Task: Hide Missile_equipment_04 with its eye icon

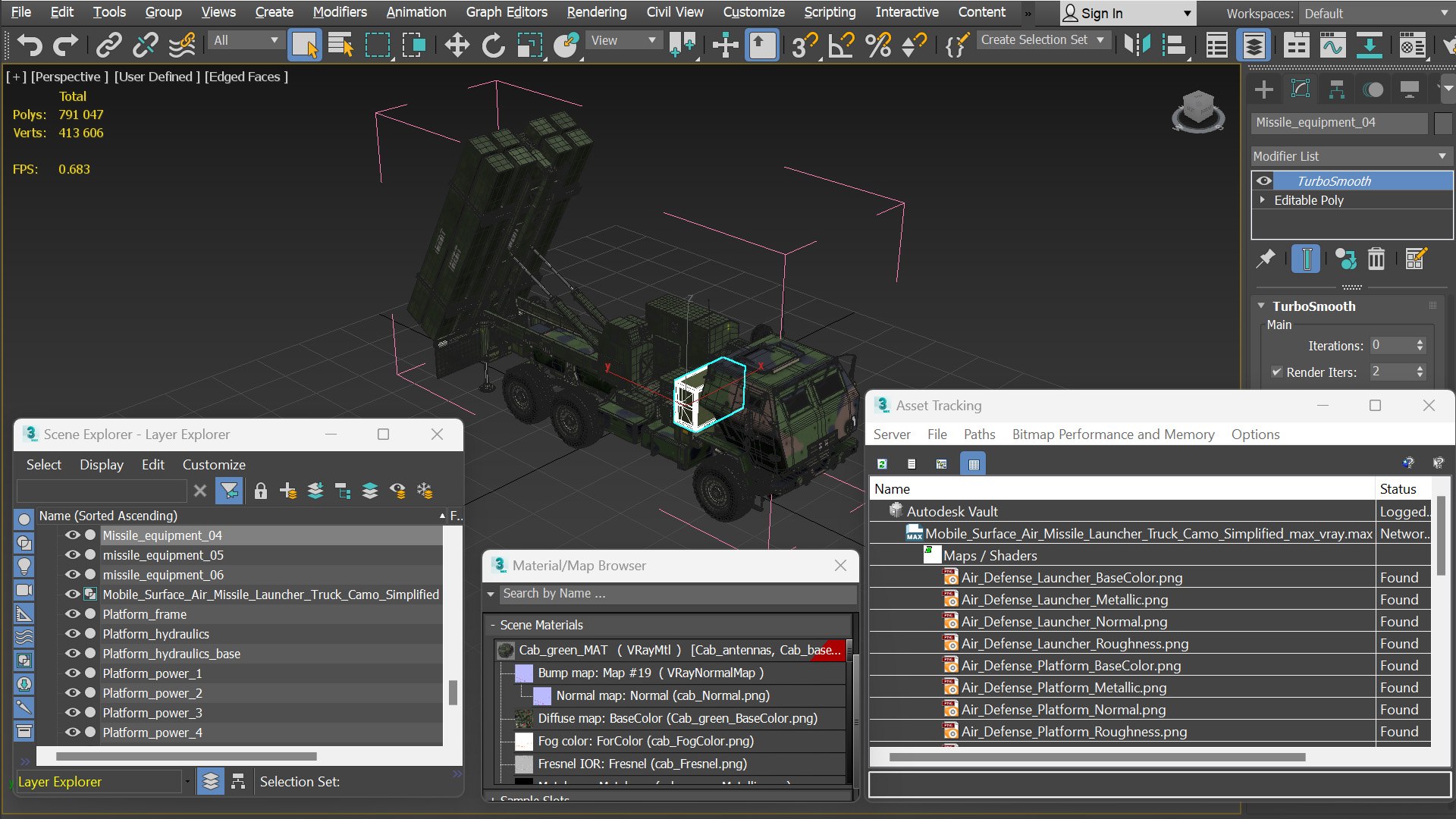Action: pyautogui.click(x=72, y=535)
